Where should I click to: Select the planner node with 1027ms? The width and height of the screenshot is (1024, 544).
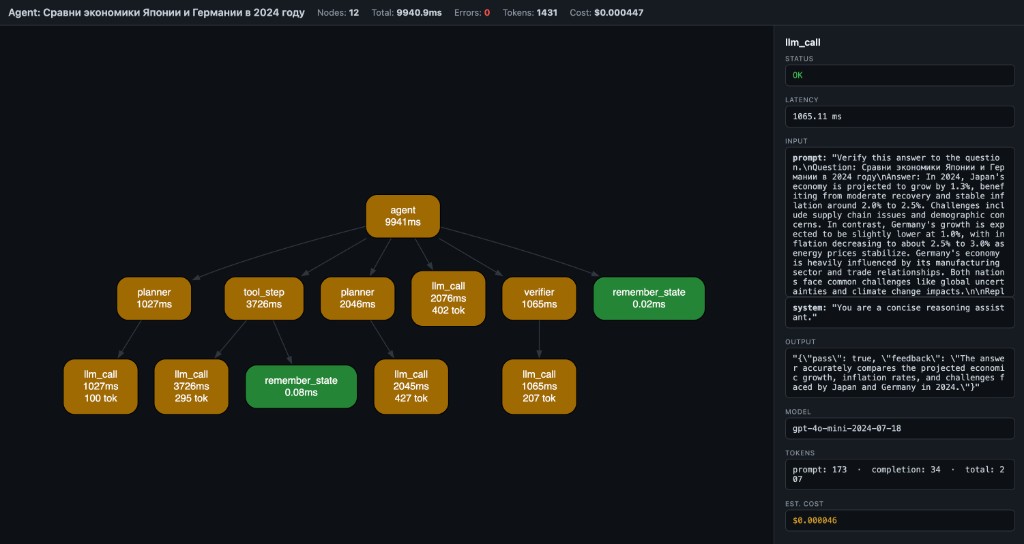pyautogui.click(x=154, y=298)
